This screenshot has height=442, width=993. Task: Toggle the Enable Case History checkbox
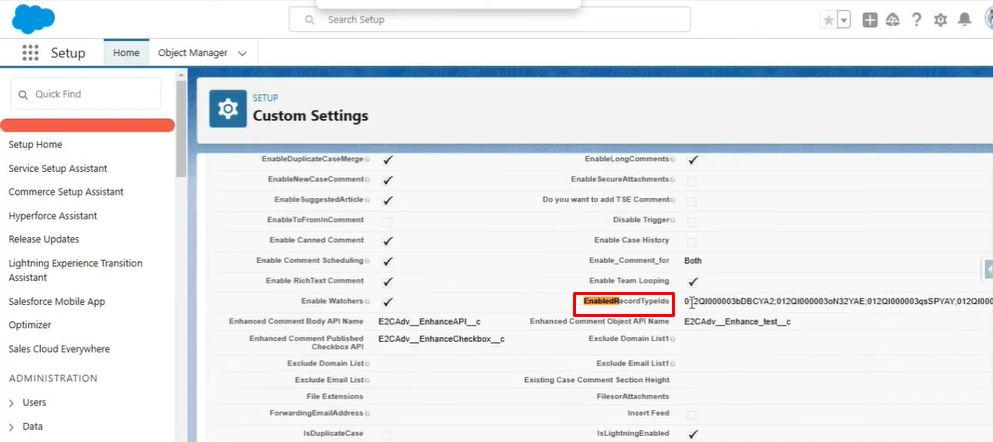(692, 242)
